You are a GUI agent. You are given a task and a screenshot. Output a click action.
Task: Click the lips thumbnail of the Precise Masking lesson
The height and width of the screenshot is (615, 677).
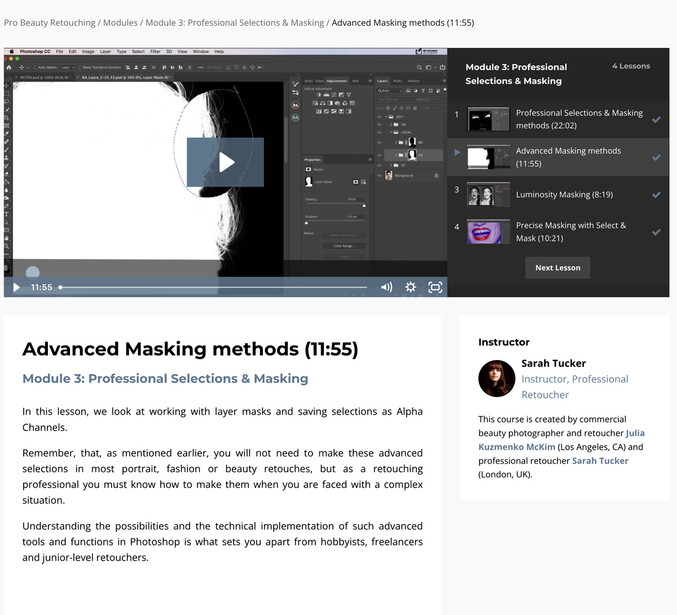488,231
